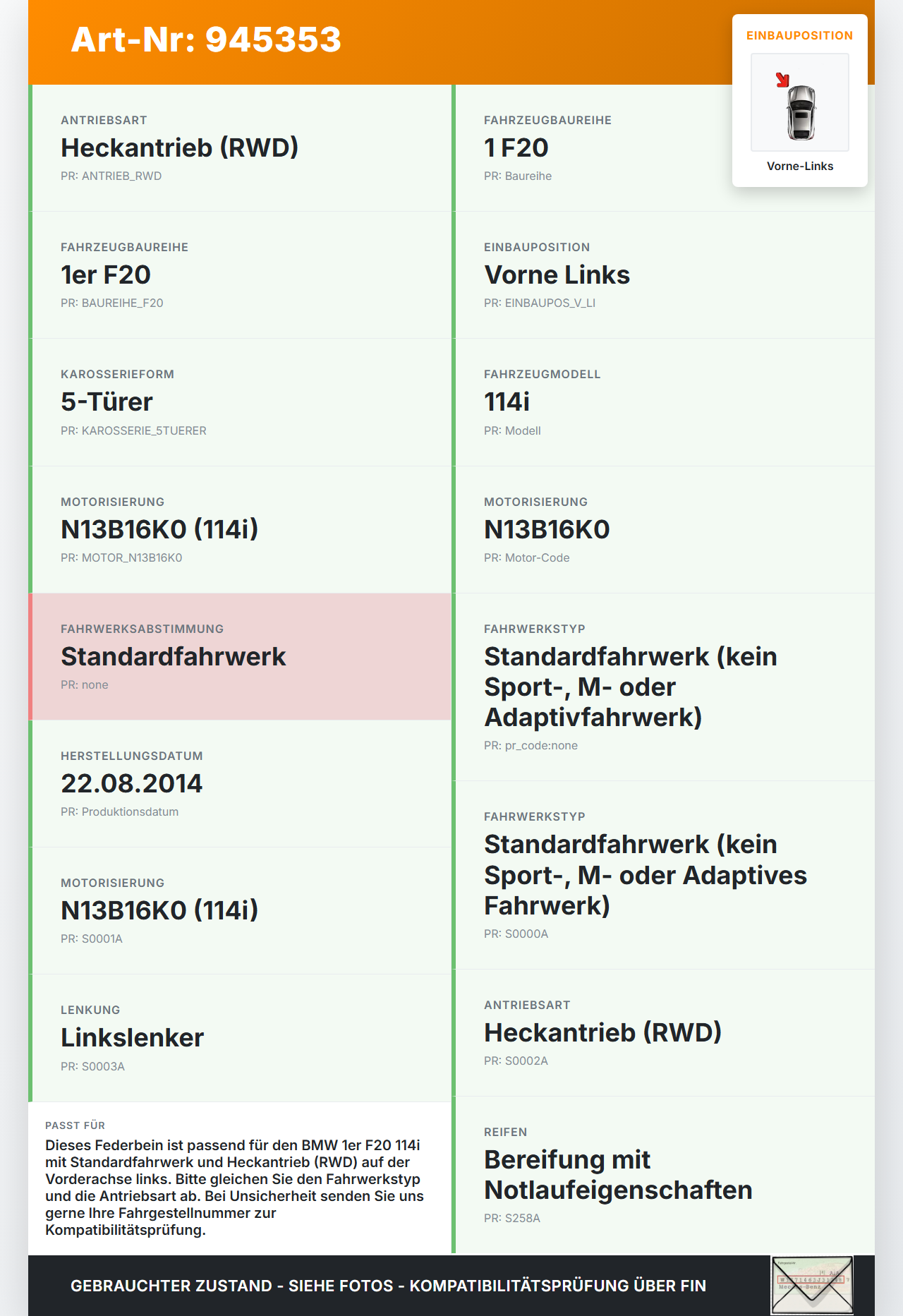
Task: Click the red arrow on the car diagram
Action: [782, 80]
